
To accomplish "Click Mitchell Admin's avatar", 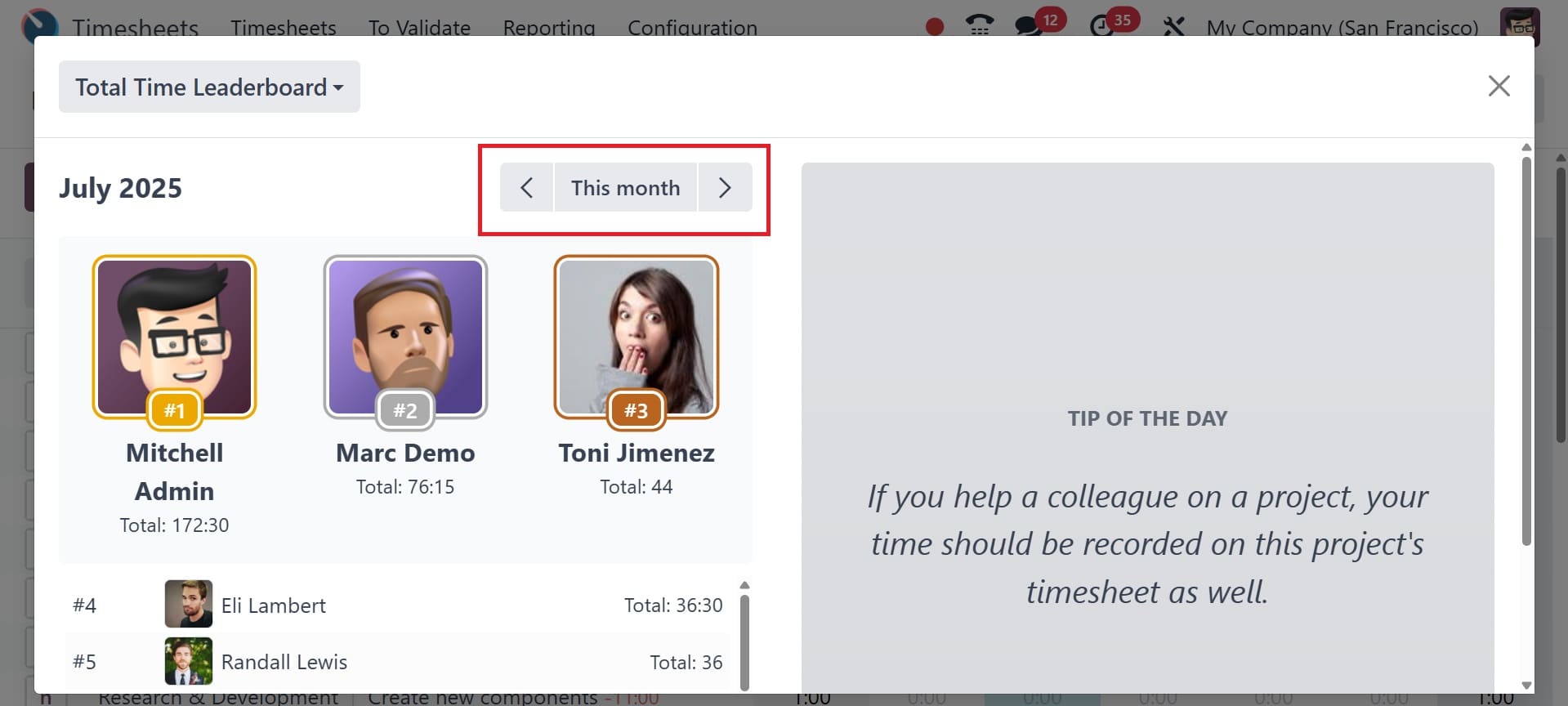I will (174, 337).
